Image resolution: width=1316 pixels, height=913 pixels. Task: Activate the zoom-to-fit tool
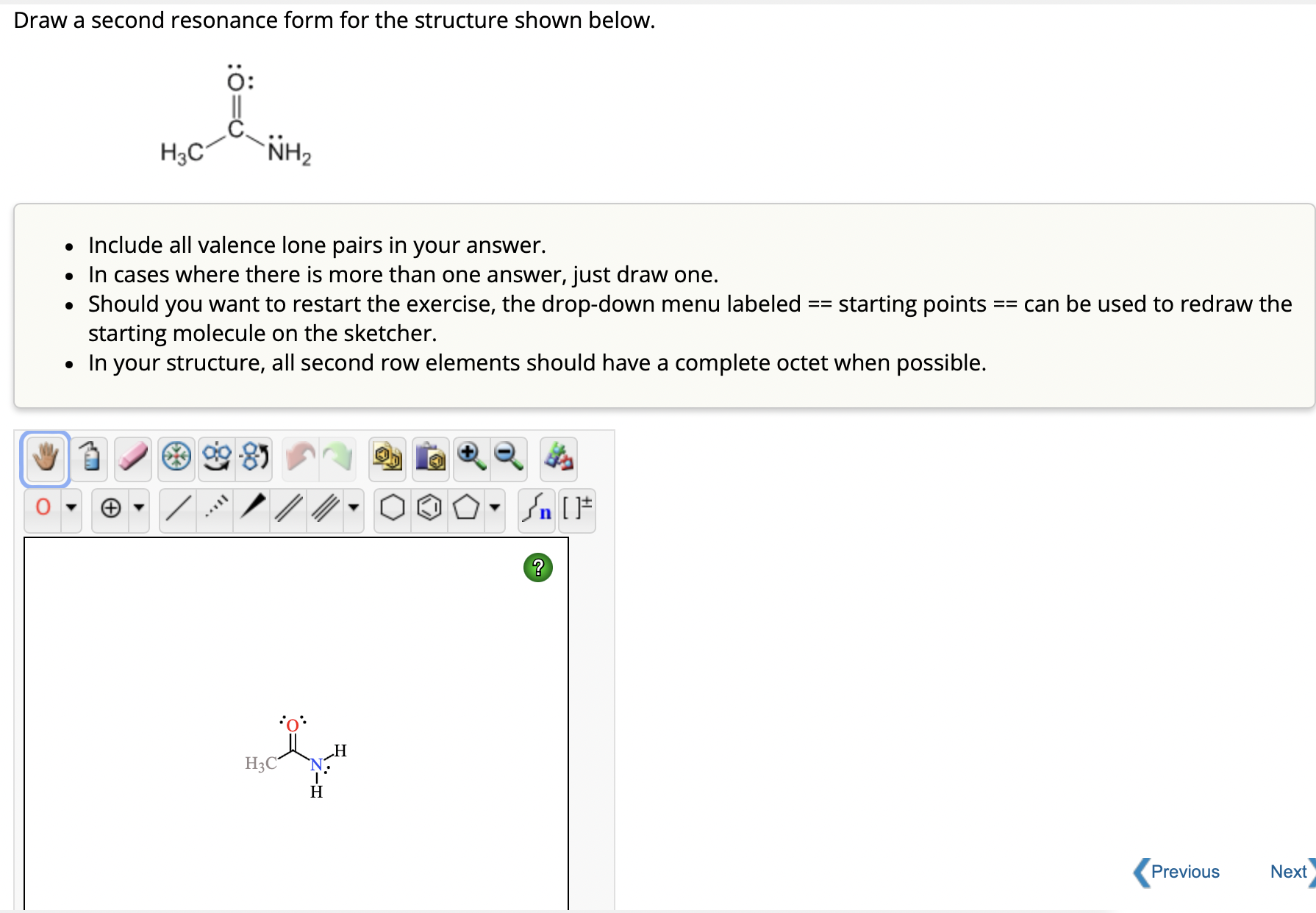click(176, 458)
